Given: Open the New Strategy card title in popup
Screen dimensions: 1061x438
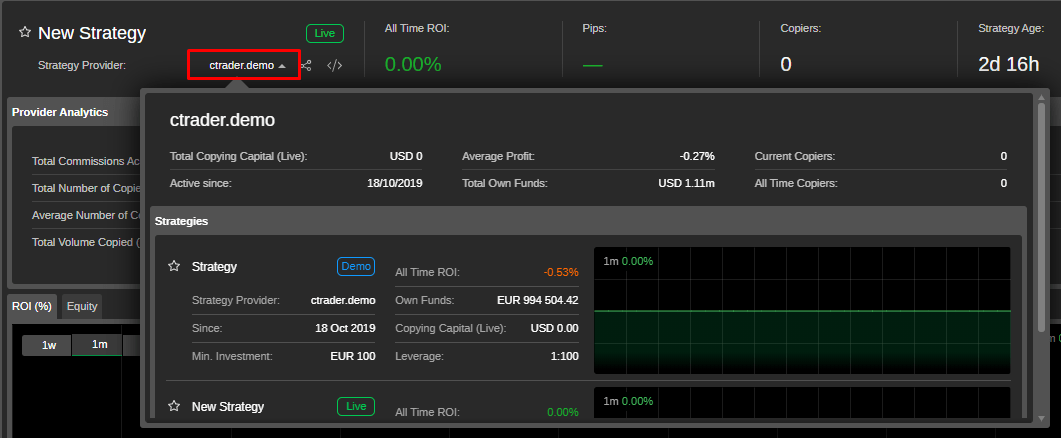Looking at the screenshot, I should pyautogui.click(x=228, y=406).
